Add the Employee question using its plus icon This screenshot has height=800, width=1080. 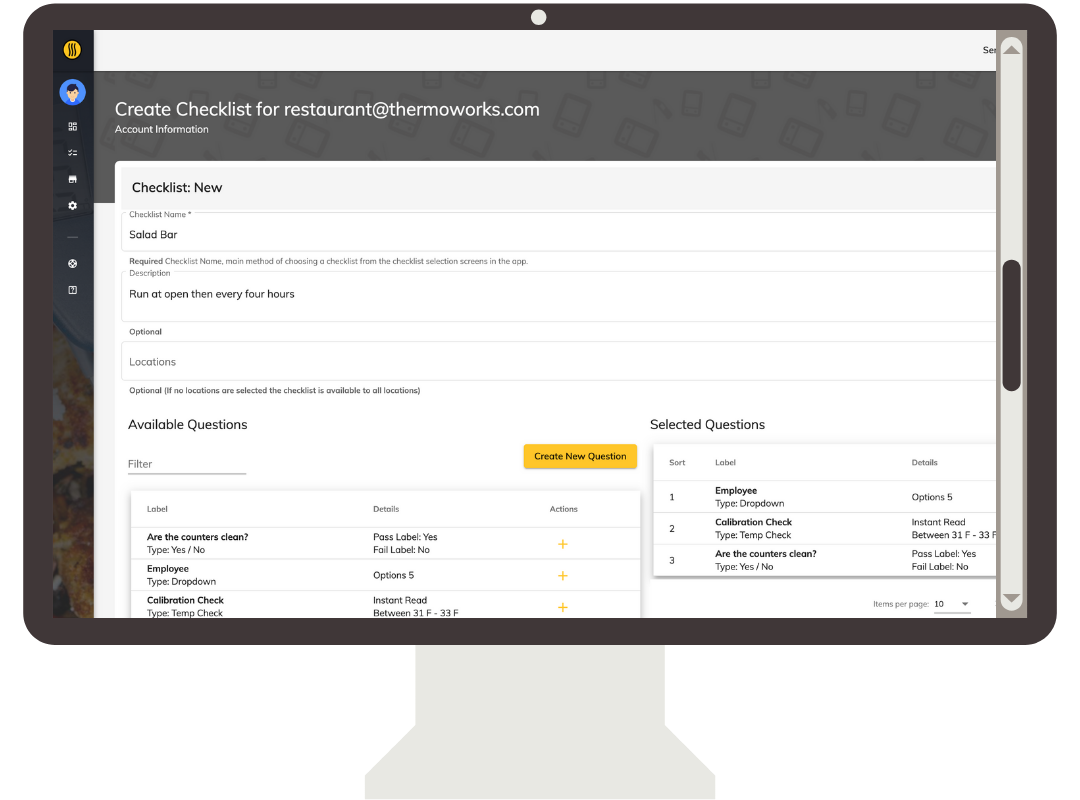point(562,576)
